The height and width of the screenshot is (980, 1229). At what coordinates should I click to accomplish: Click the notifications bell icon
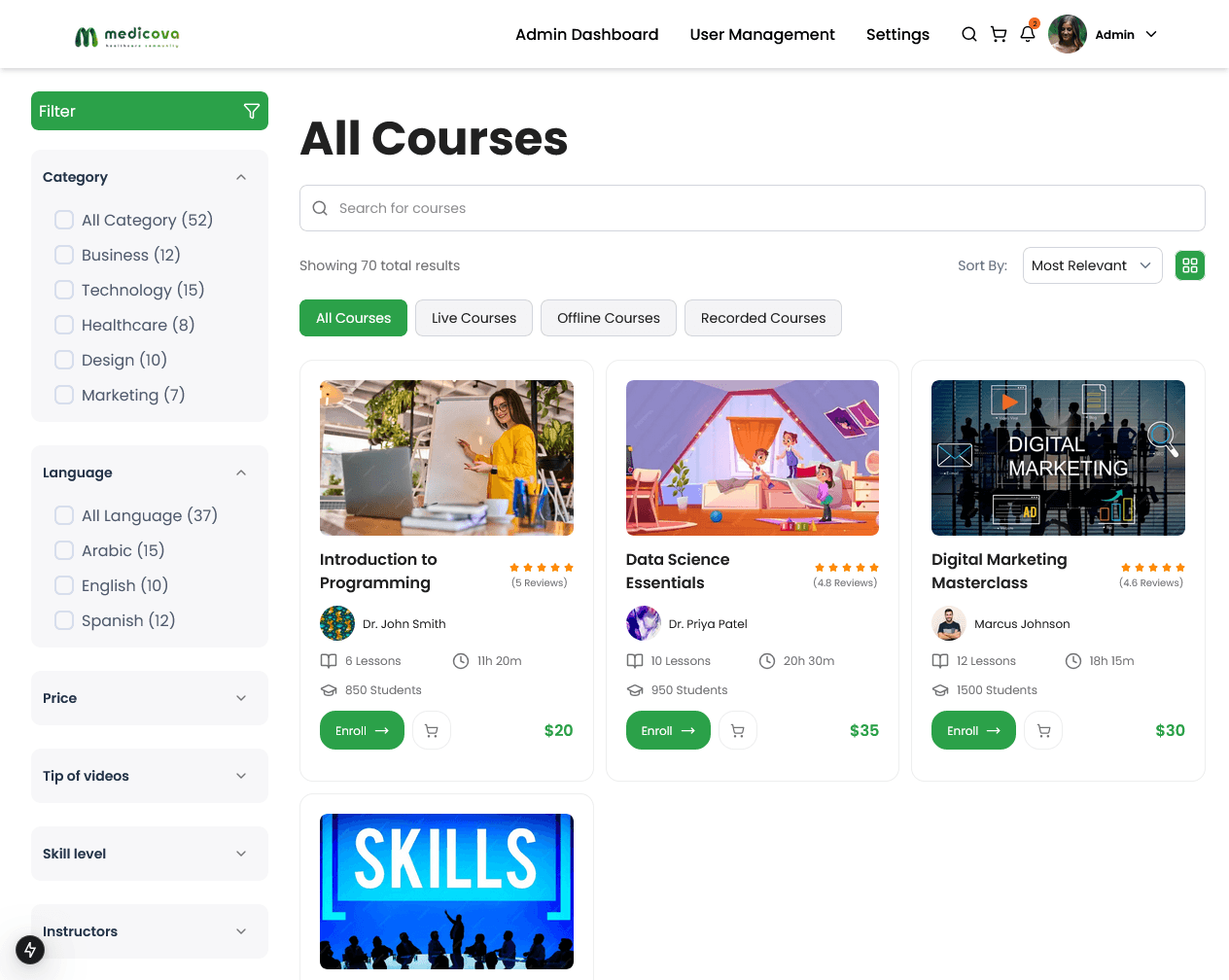click(x=1028, y=35)
